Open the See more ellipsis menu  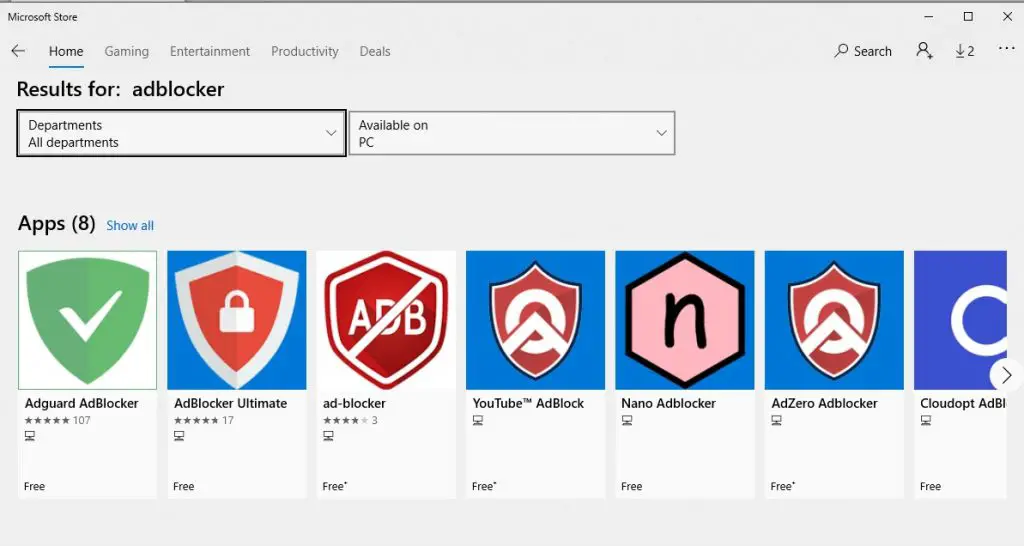[1006, 48]
